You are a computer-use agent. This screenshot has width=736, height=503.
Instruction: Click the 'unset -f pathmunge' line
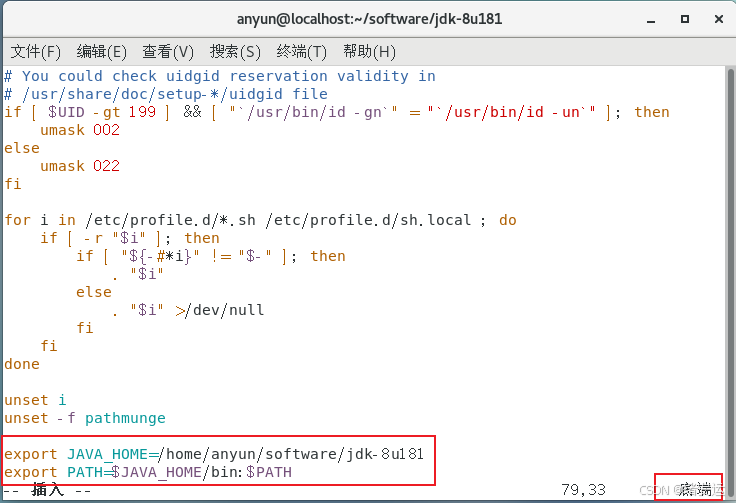point(85,418)
